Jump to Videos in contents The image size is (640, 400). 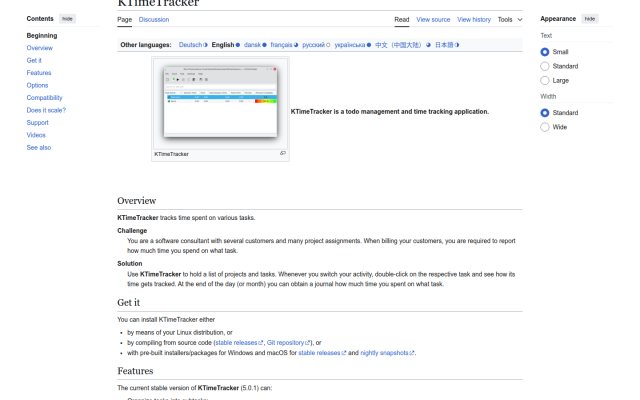pyautogui.click(x=36, y=135)
